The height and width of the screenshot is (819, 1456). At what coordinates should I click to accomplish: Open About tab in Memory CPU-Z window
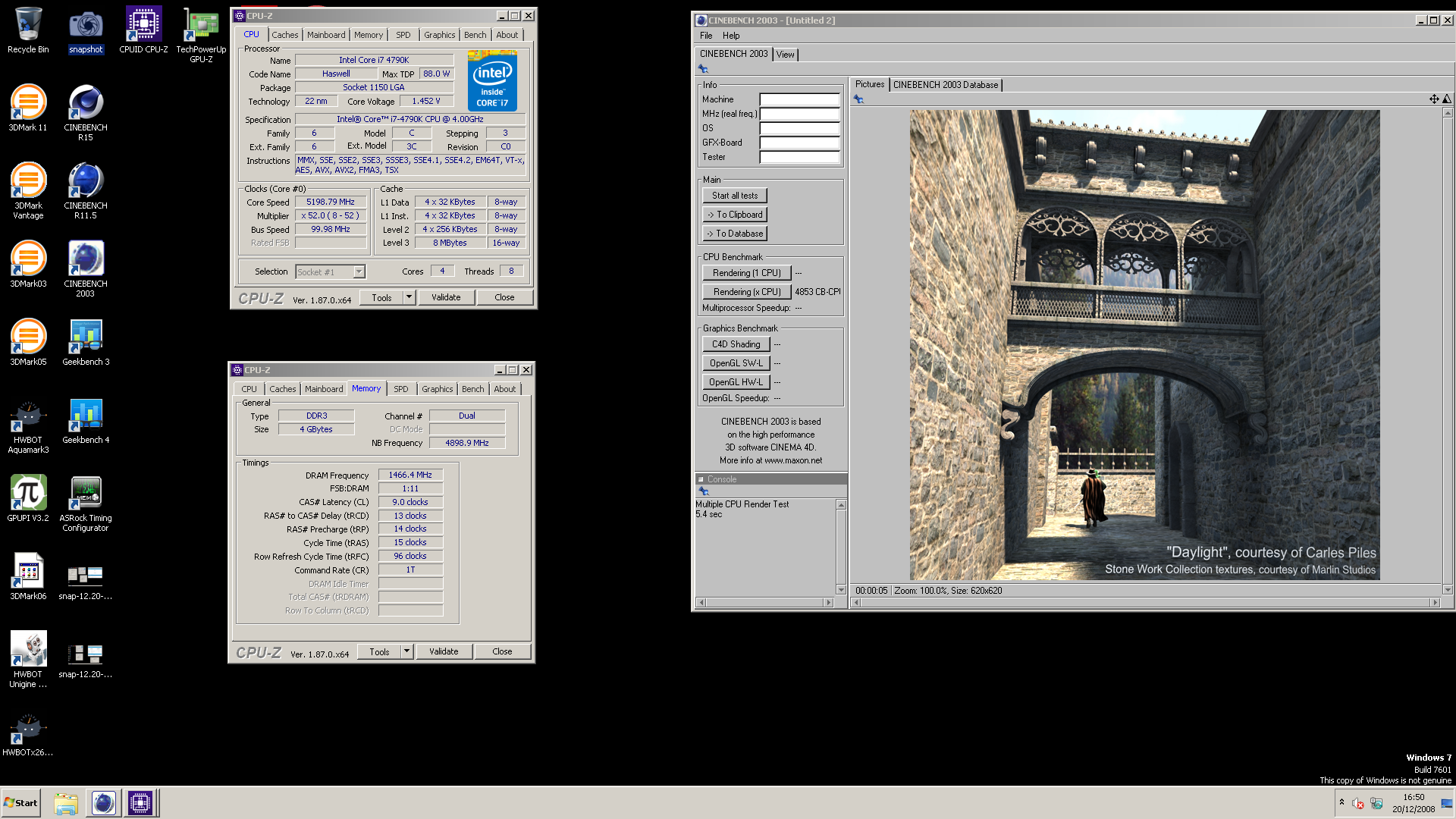click(505, 389)
